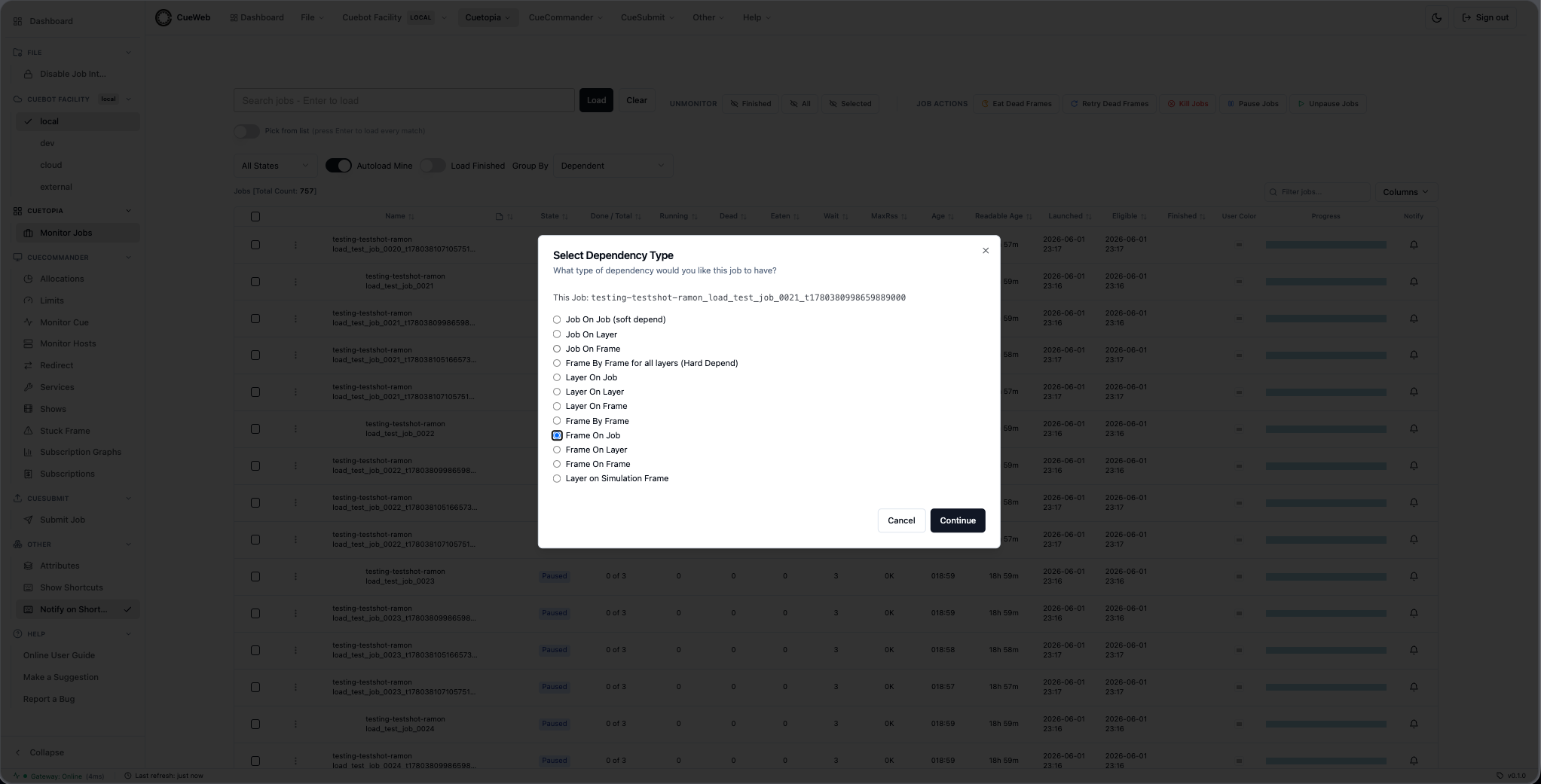1541x784 pixels.
Task: Select Frame On Frame radio option
Action: click(x=557, y=464)
